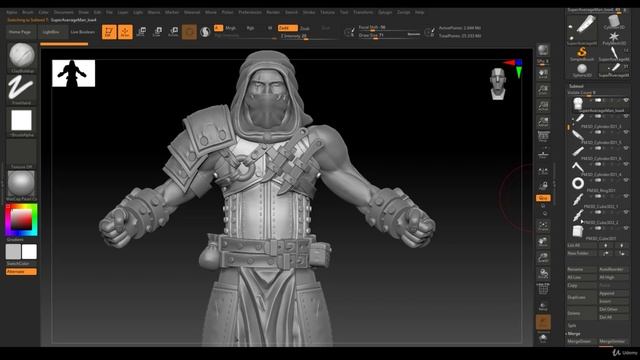
Task: Open the ClayBuildup brush picker
Action: click(22, 57)
